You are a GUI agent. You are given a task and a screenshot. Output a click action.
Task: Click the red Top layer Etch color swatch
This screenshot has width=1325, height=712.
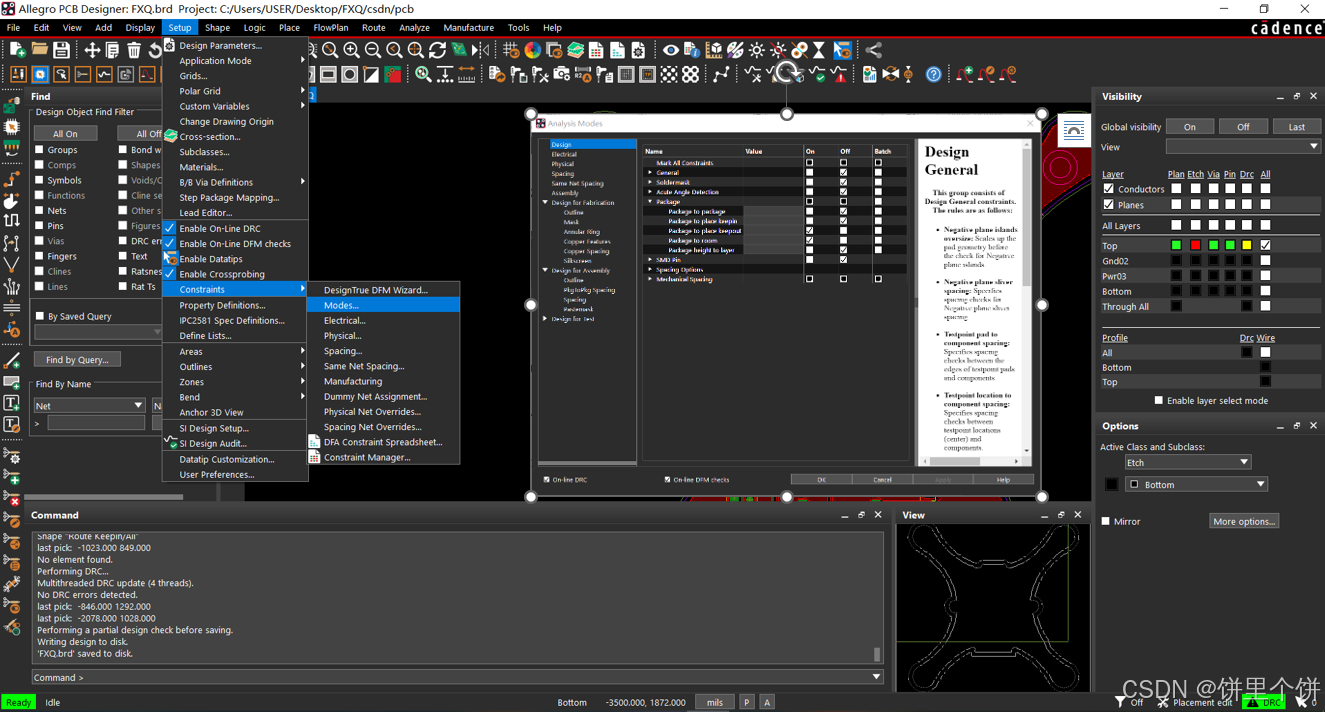pos(1195,245)
